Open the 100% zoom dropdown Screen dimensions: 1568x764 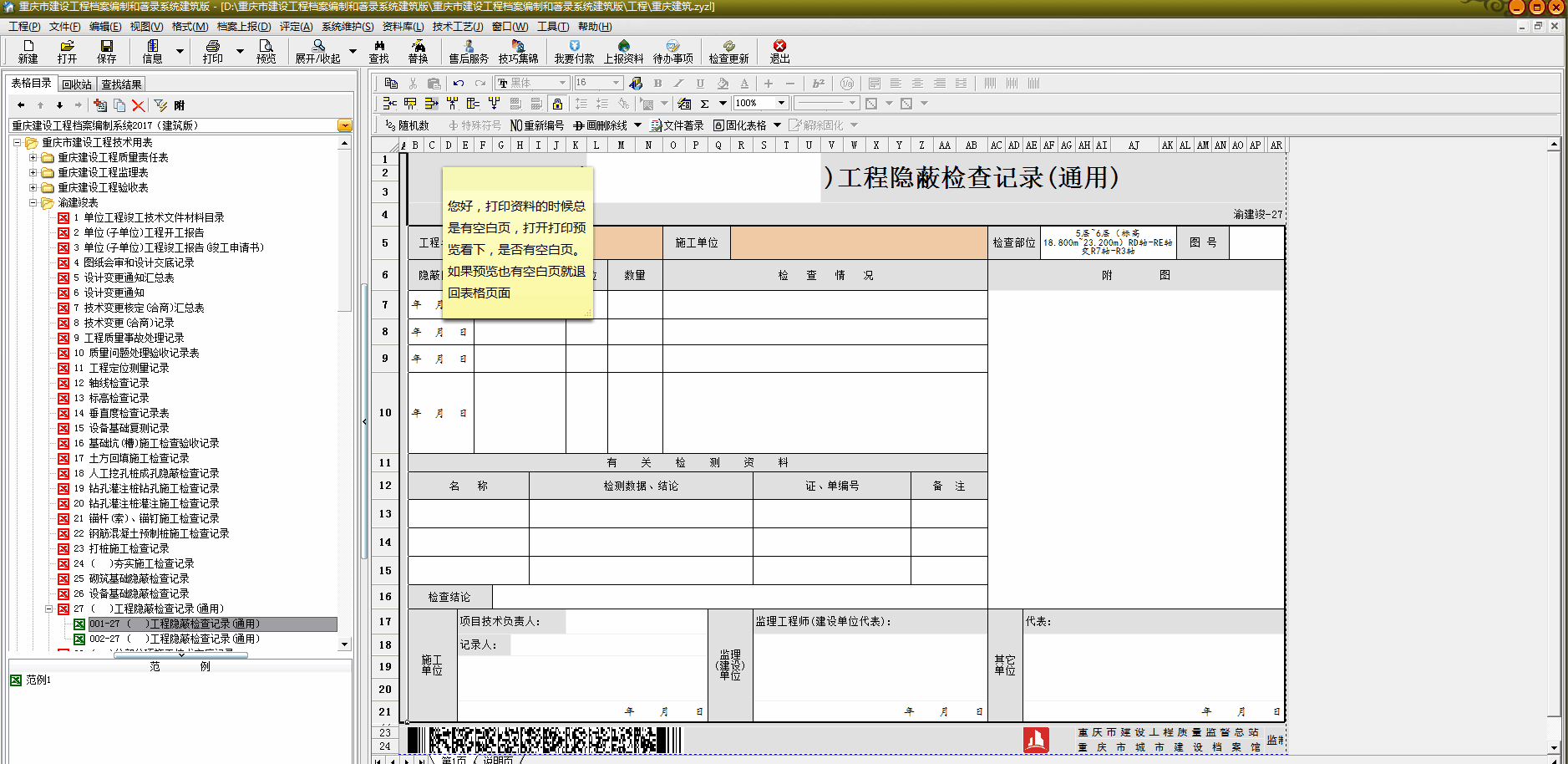pyautogui.click(x=781, y=103)
